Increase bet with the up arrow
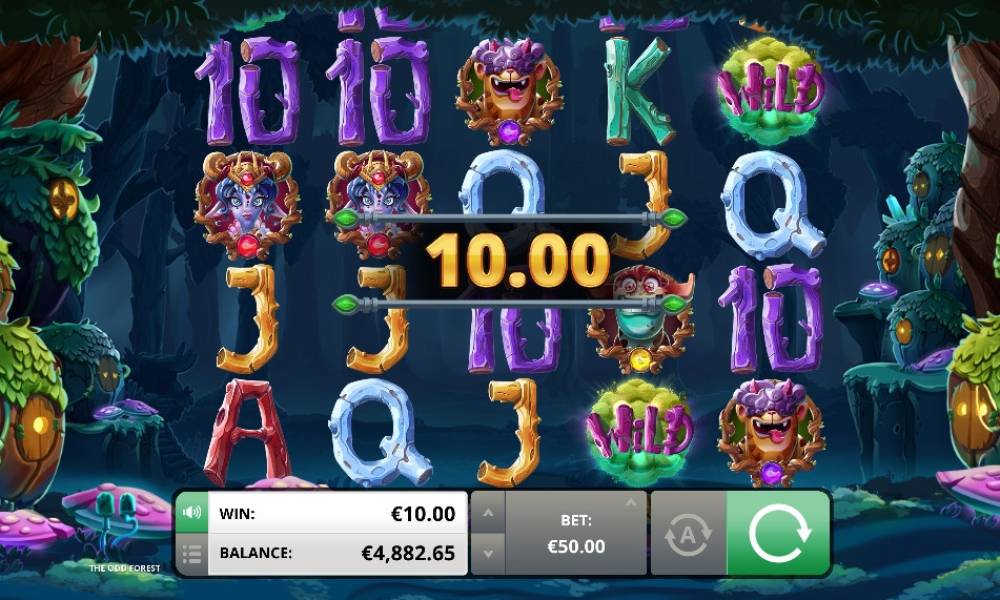 point(488,512)
